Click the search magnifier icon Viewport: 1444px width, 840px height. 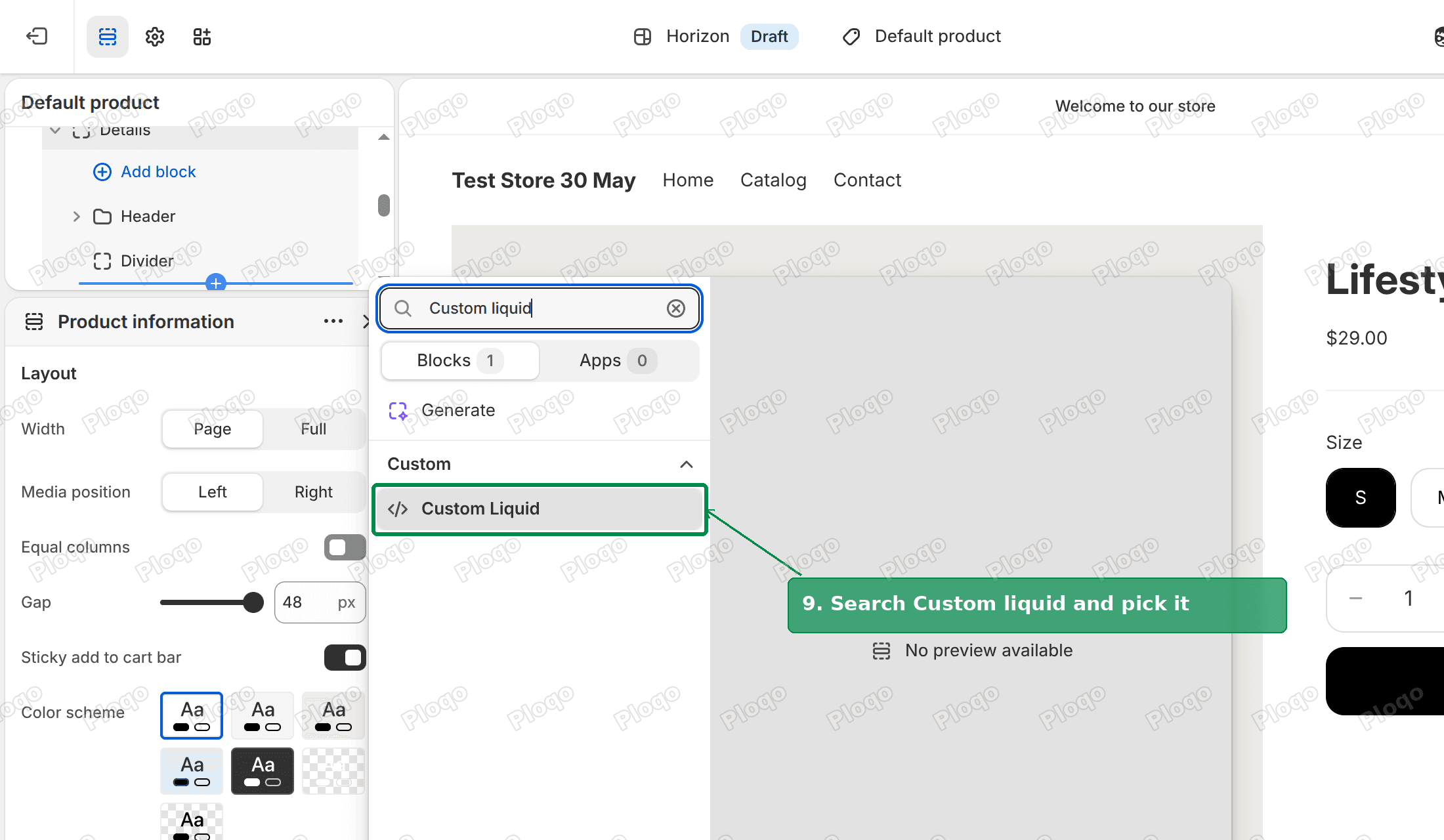coord(403,308)
